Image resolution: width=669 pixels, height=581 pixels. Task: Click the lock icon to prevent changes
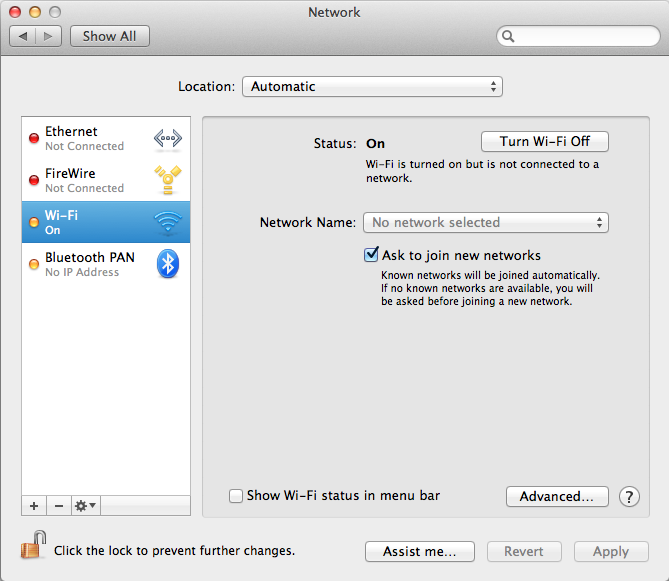(33, 548)
